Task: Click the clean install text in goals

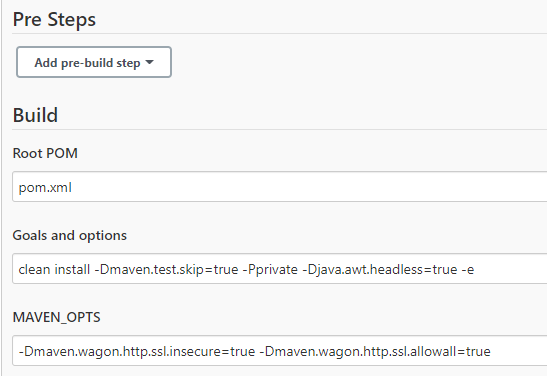Action: (54, 269)
